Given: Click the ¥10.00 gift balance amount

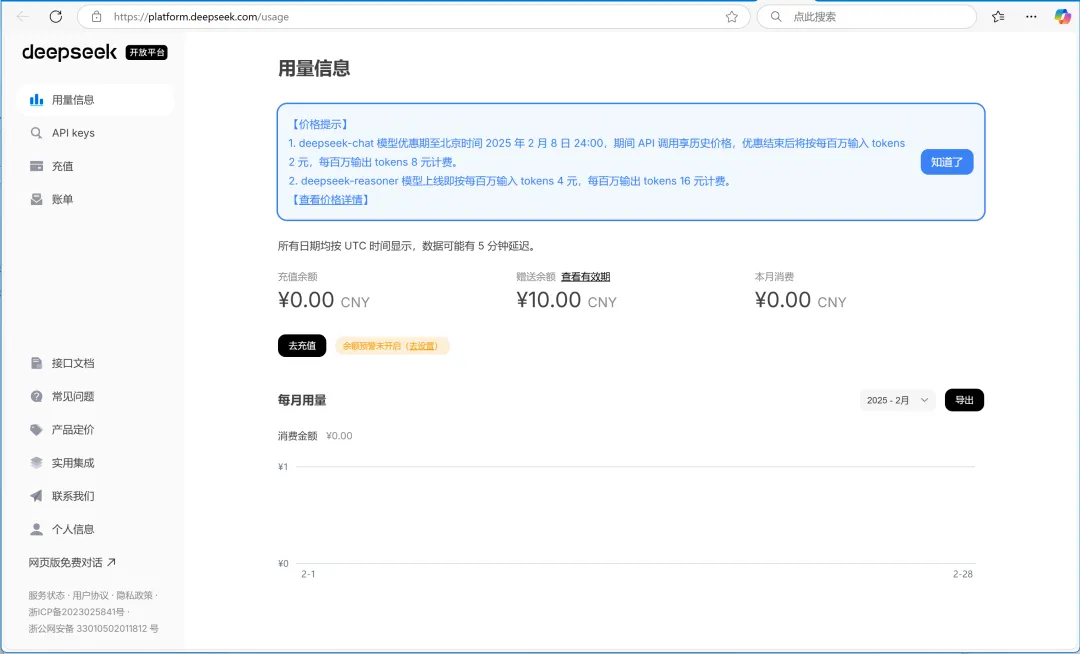Looking at the screenshot, I should [x=549, y=300].
